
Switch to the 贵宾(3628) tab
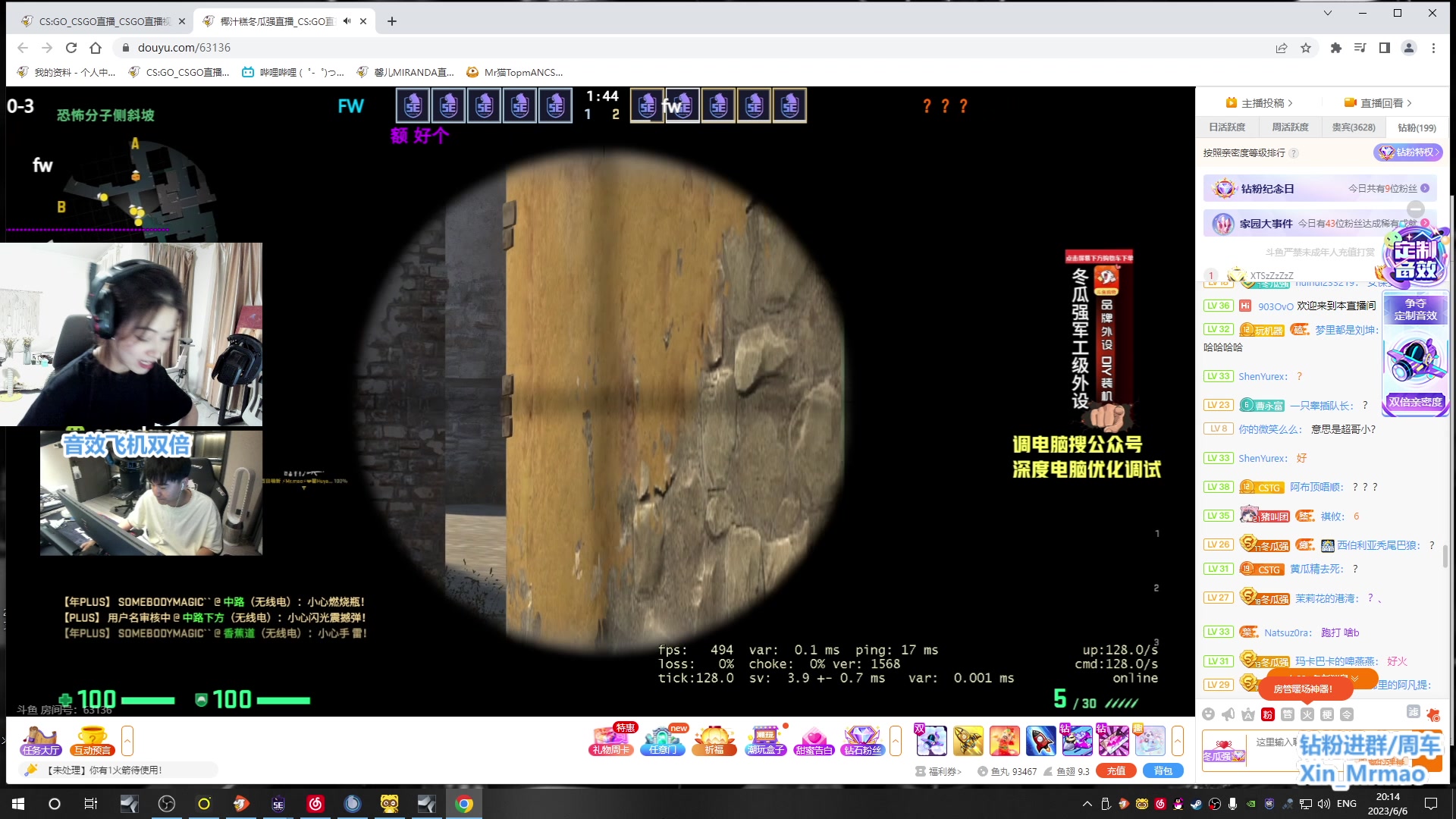[x=1354, y=127]
